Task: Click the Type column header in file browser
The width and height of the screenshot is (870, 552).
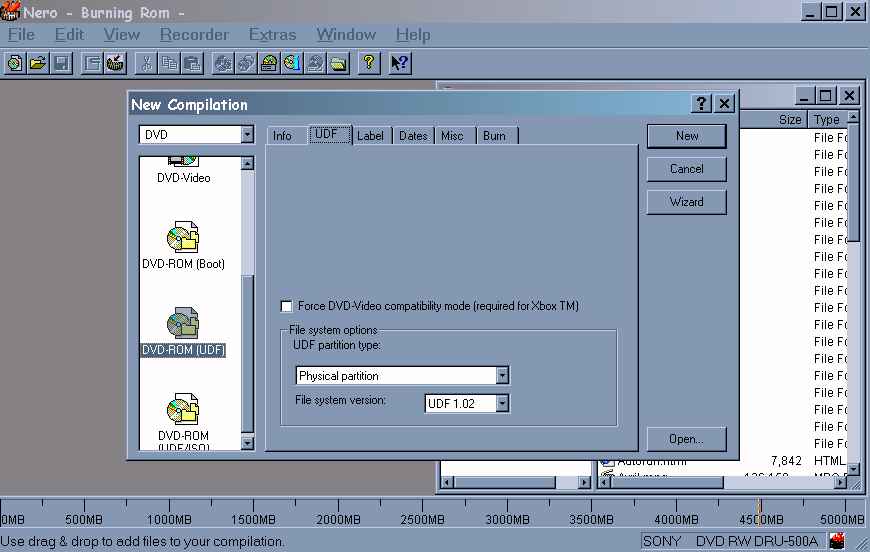Action: pyautogui.click(x=827, y=119)
